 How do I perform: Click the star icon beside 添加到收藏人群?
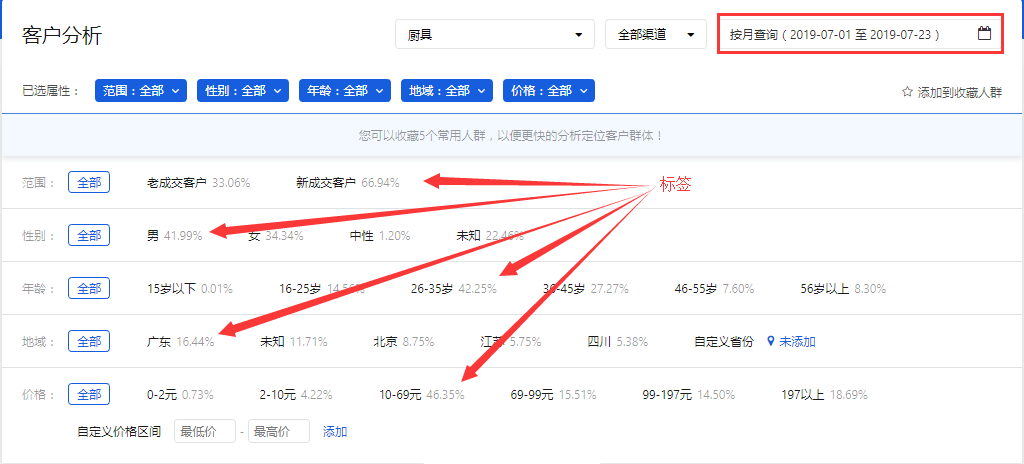tap(906, 92)
